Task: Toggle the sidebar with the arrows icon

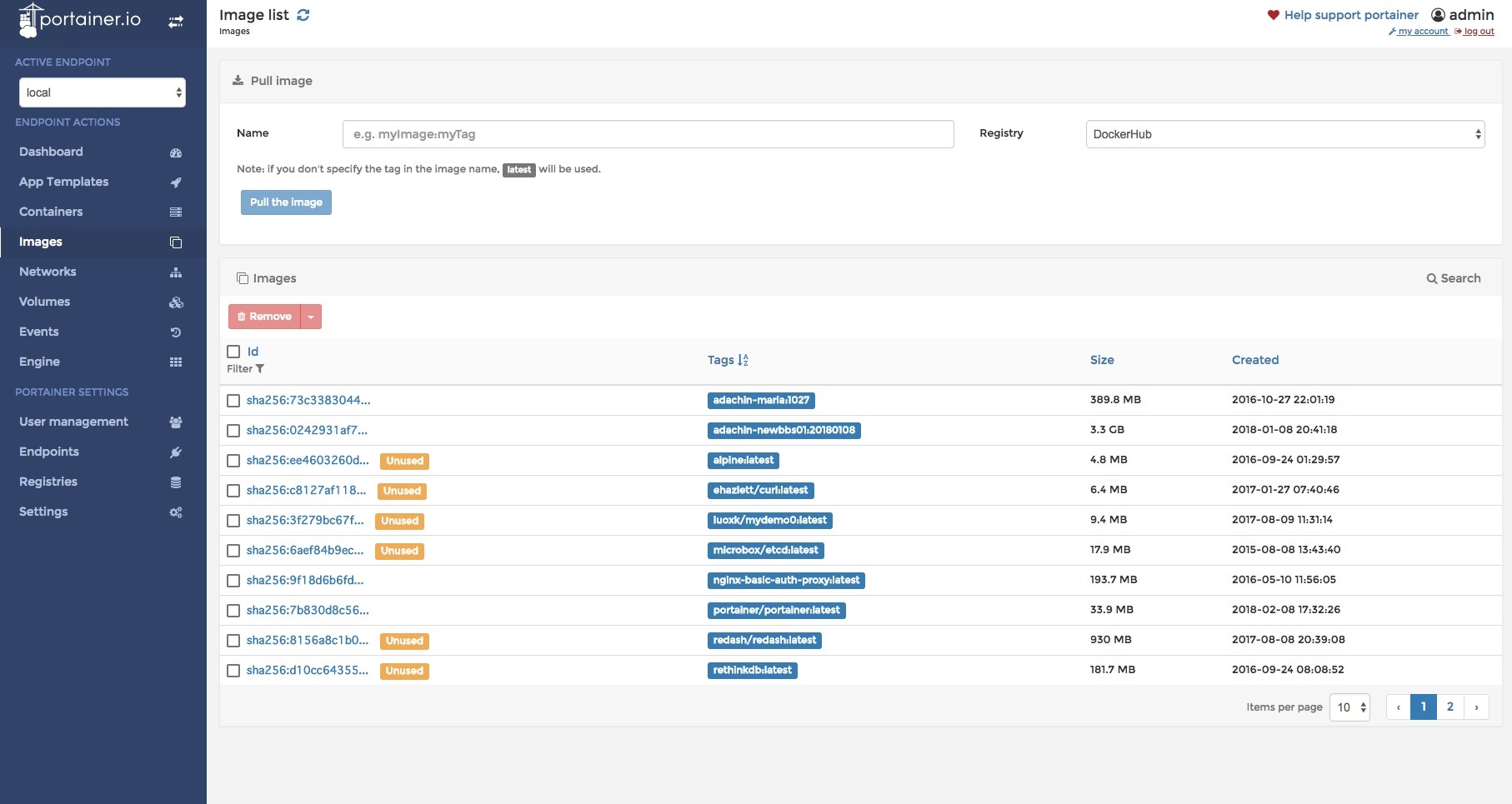Action: coord(176,22)
